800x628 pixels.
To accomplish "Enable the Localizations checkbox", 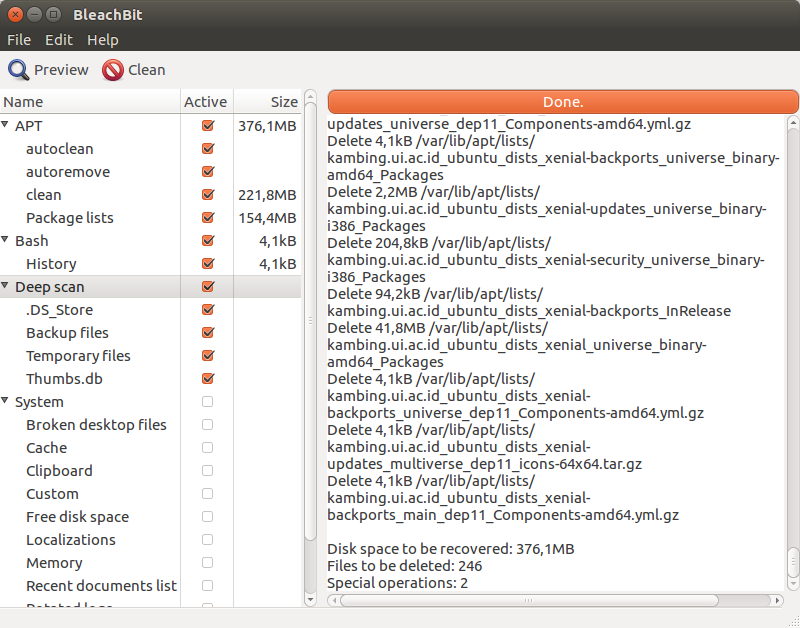I will 207,539.
